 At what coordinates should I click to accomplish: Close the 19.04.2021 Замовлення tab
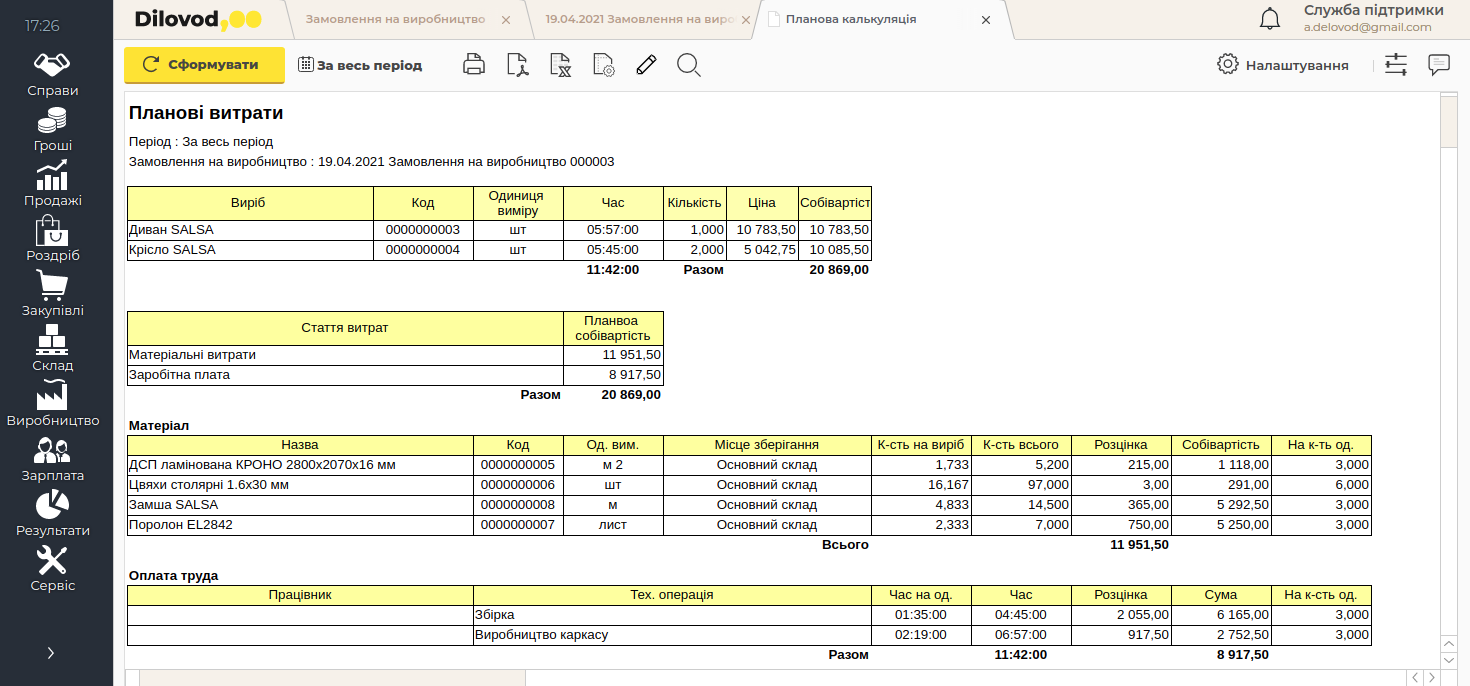[x=745, y=19]
